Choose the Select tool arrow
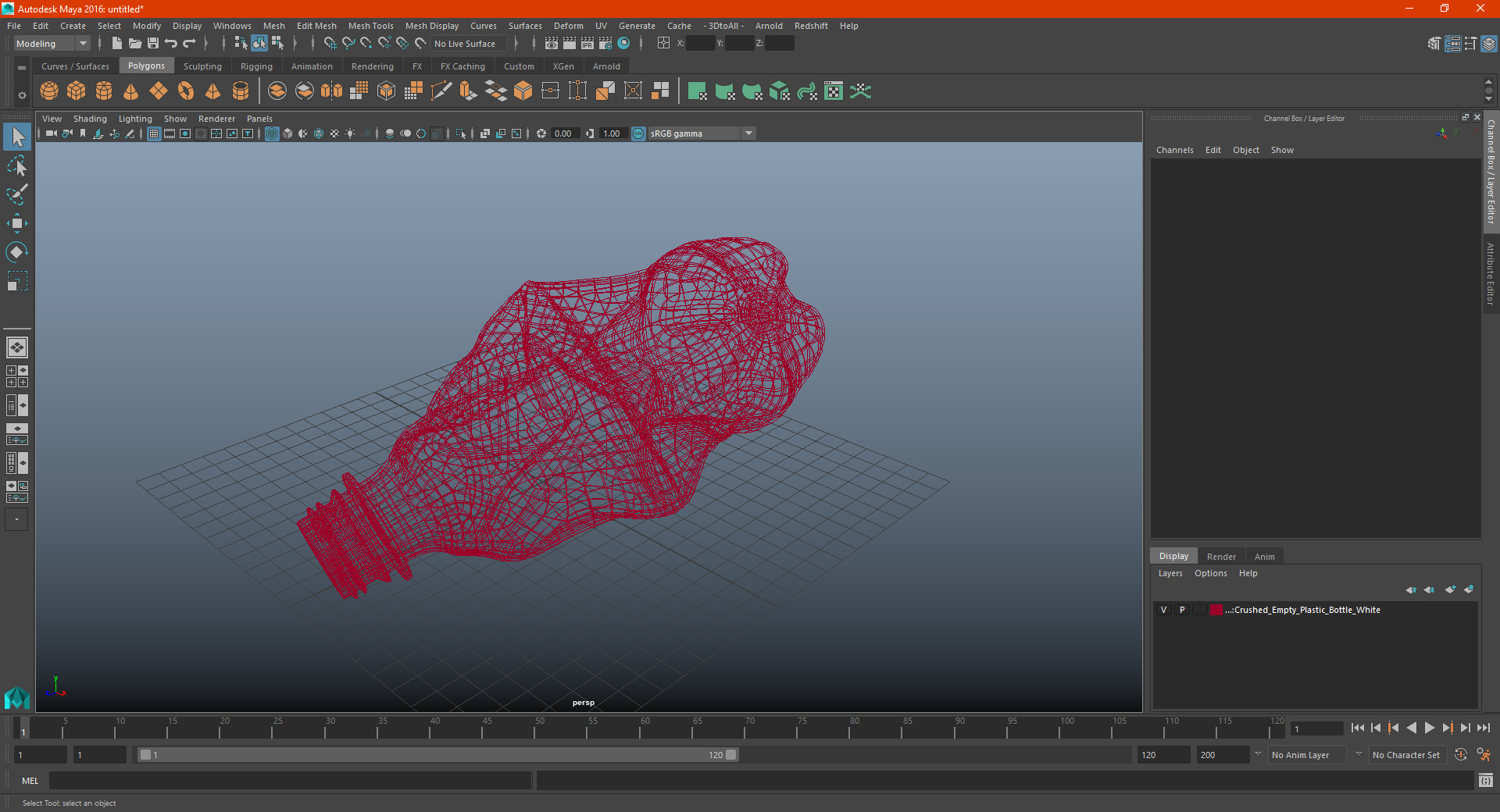 16,137
